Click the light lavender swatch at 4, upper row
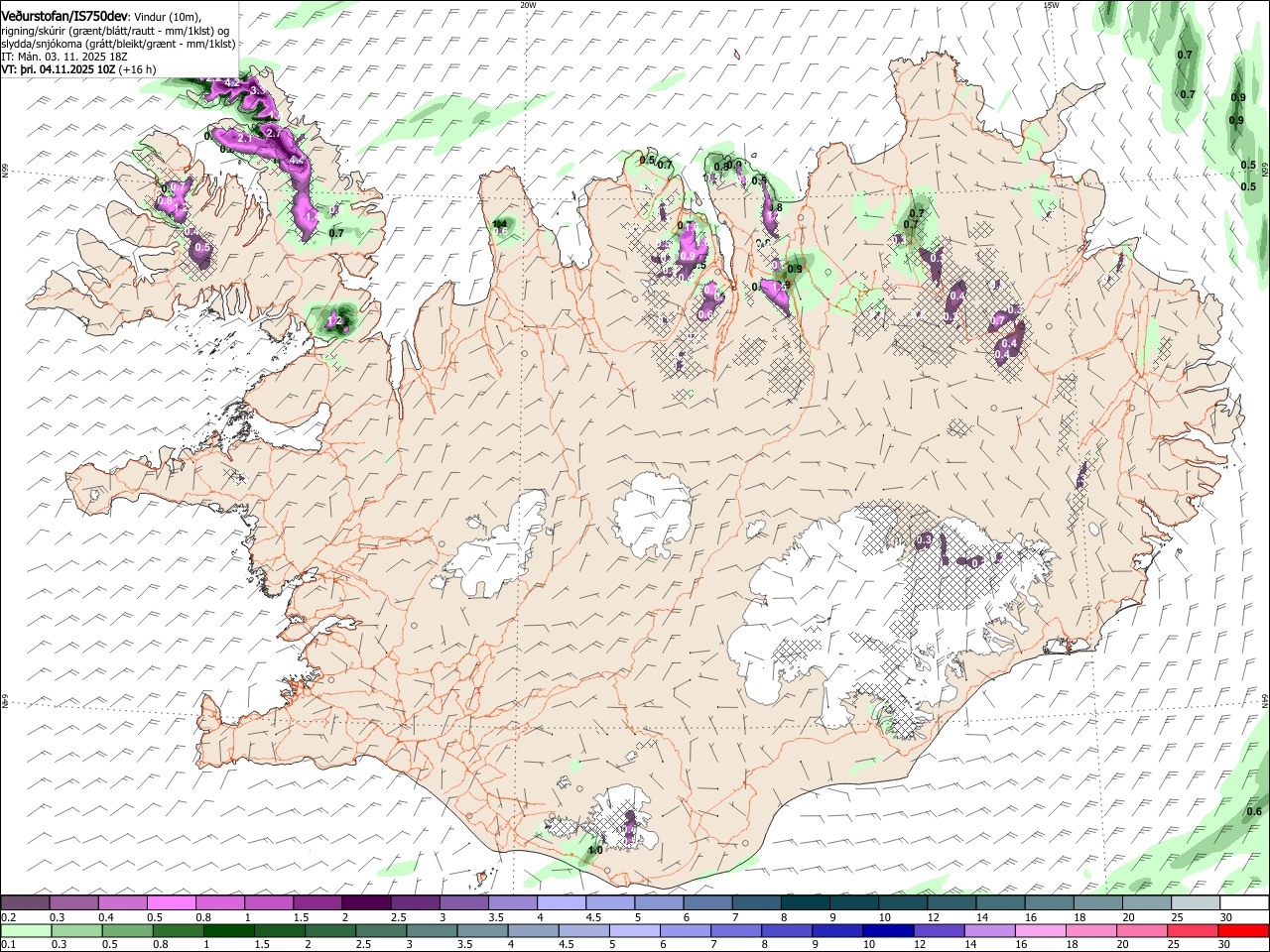Image resolution: width=1270 pixels, height=952 pixels. pyautogui.click(x=560, y=903)
